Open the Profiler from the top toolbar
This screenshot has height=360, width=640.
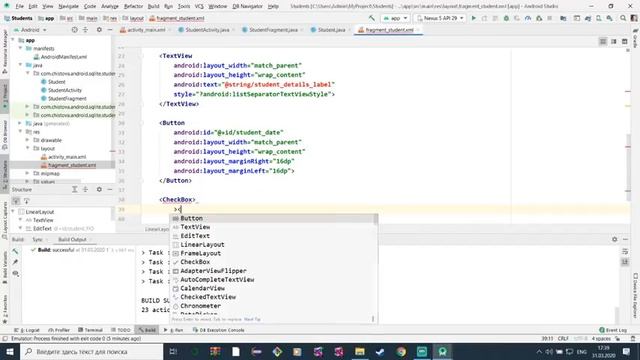528,18
